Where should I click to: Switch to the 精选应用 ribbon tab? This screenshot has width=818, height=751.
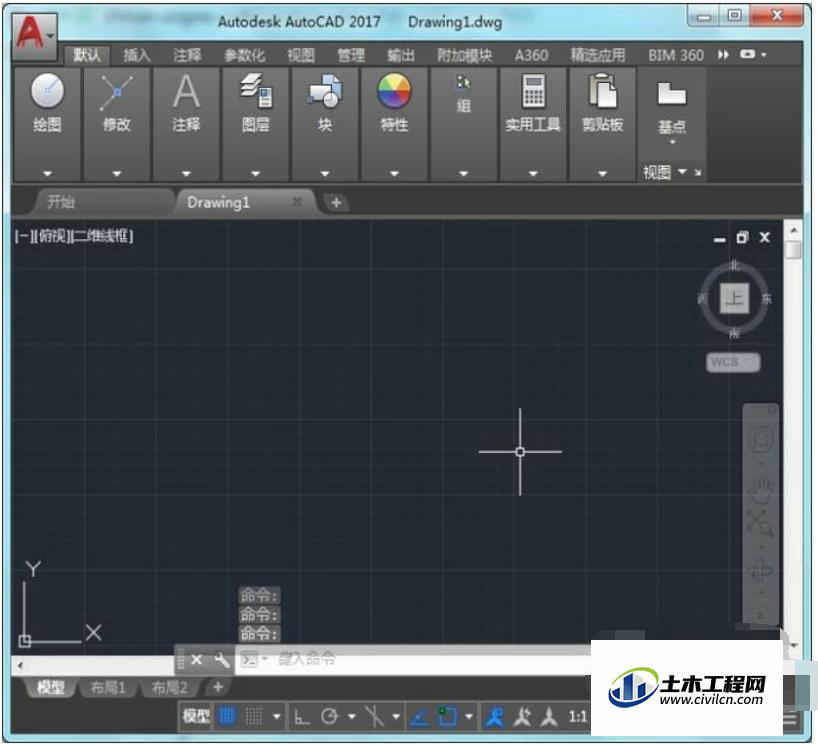pyautogui.click(x=598, y=55)
